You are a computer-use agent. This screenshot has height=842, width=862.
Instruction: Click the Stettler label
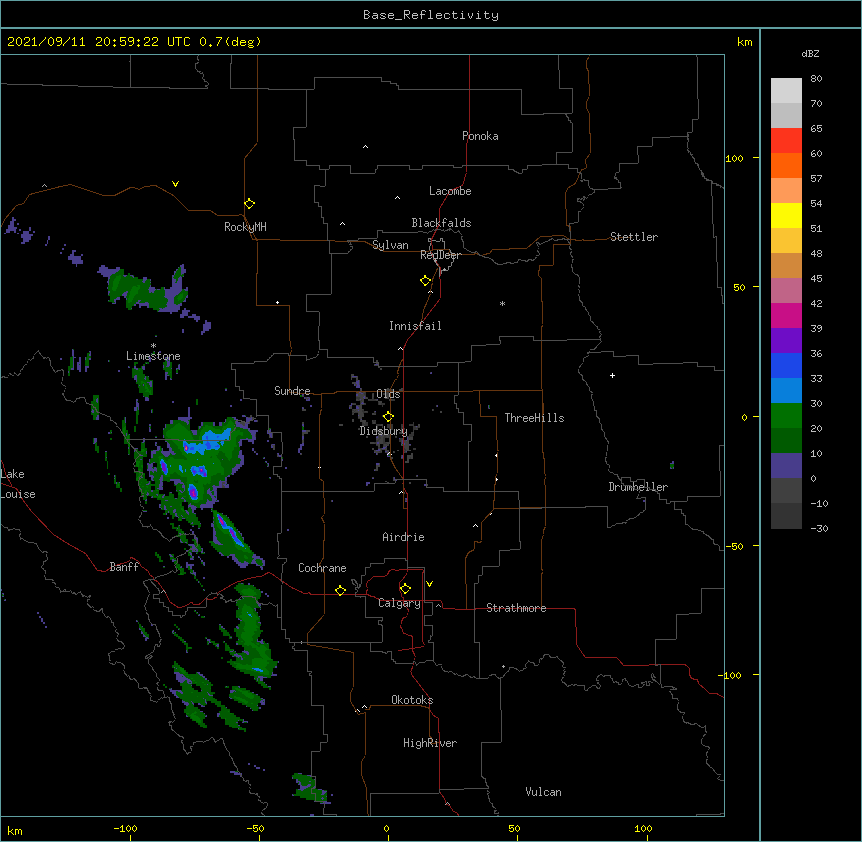(x=634, y=237)
